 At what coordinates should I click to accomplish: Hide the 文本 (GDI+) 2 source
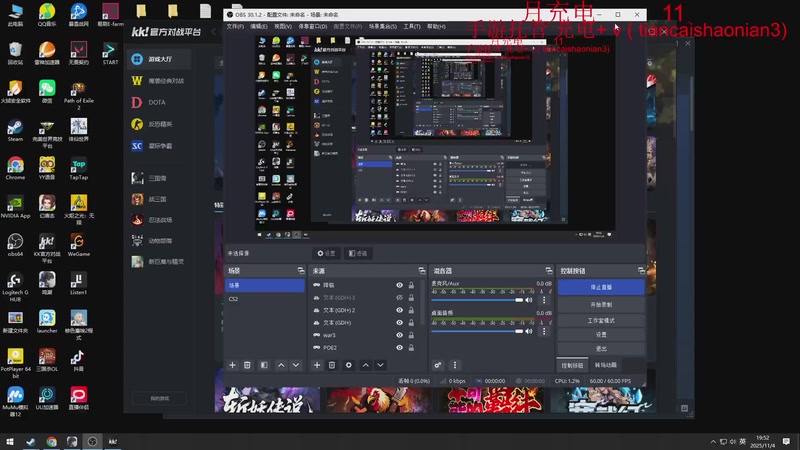click(x=399, y=310)
